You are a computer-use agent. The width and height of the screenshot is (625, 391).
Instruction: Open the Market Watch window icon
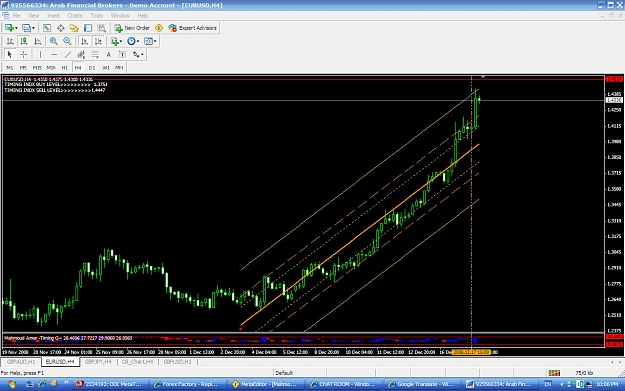click(47, 28)
